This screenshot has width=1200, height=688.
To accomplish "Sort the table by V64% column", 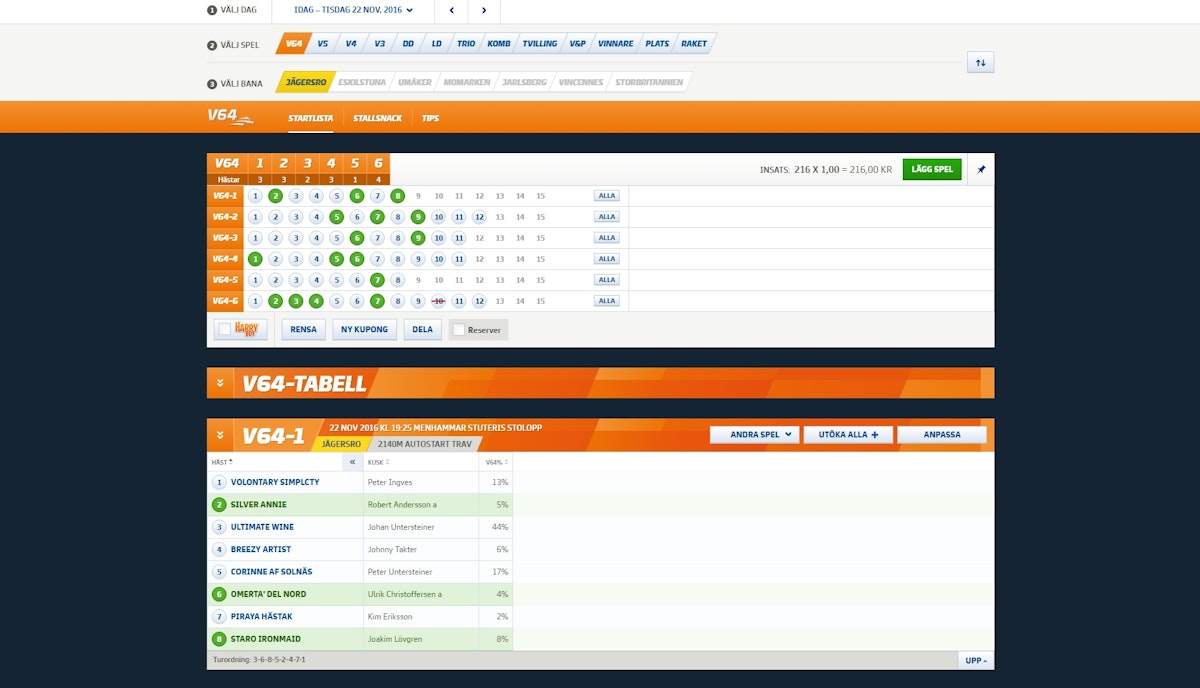I will coord(496,462).
